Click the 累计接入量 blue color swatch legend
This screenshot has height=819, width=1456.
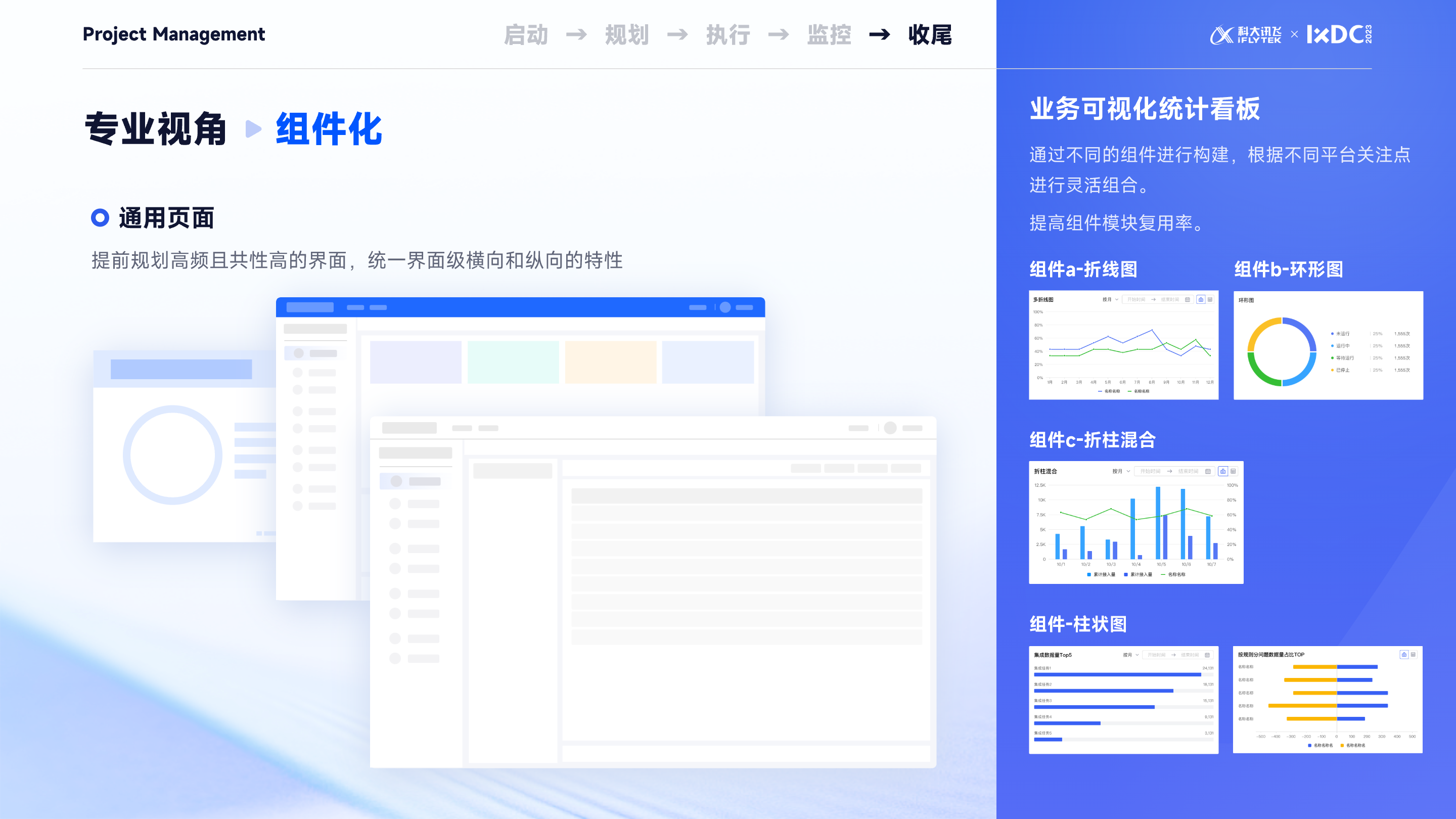pos(1090,574)
